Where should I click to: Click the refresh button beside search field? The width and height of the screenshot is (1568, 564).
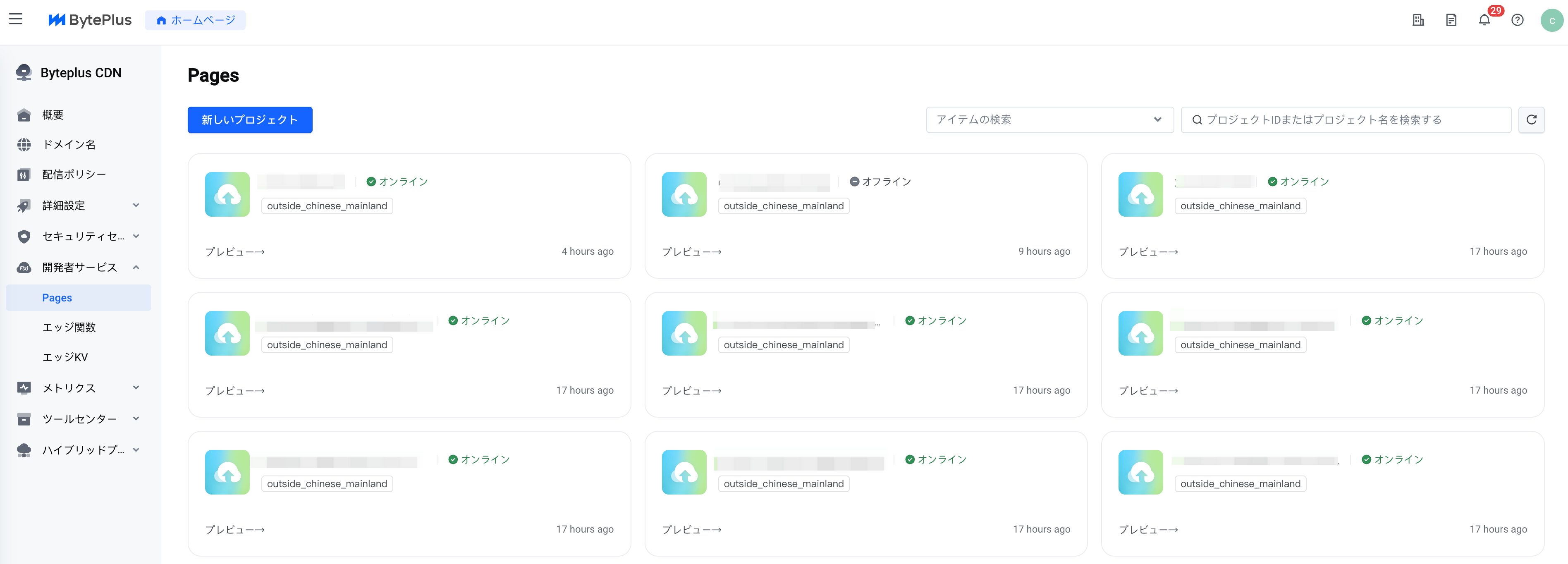(1531, 120)
